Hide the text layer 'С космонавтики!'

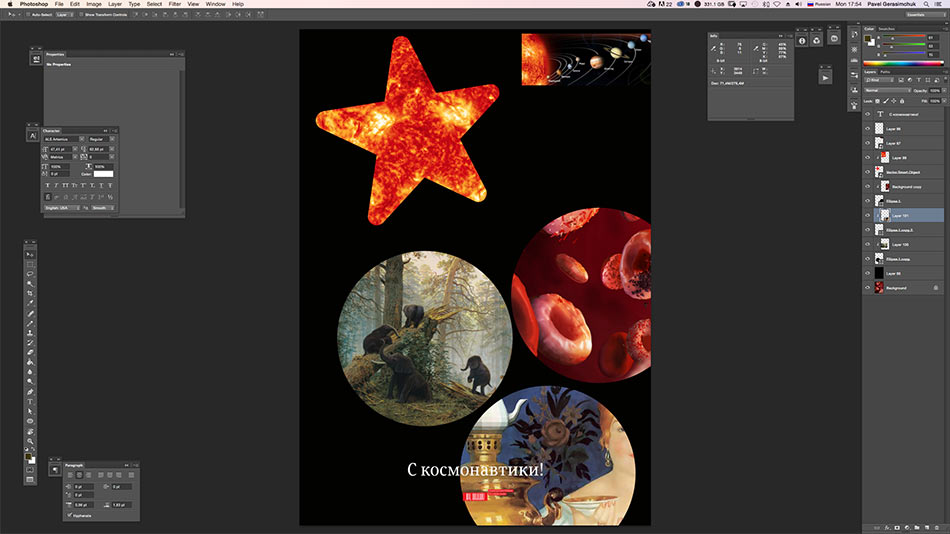(868, 114)
